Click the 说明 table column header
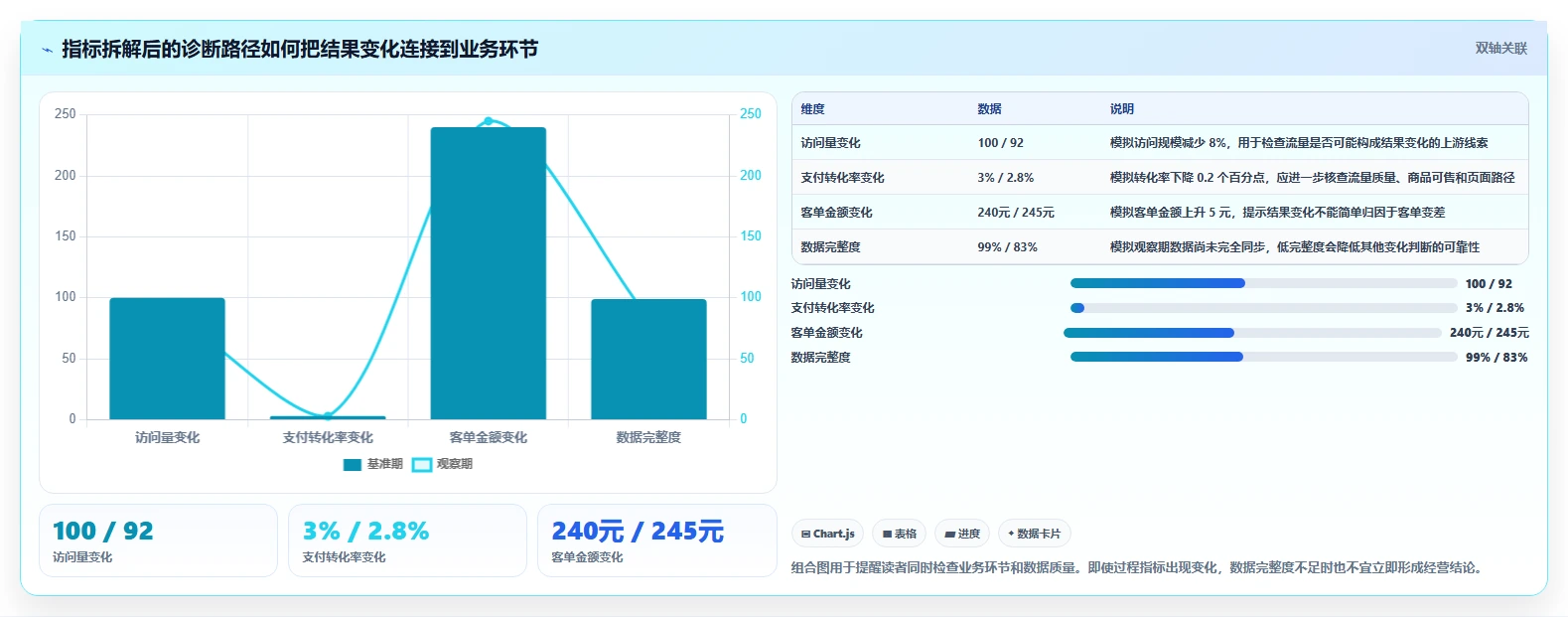The width and height of the screenshot is (1568, 617). (x=1122, y=109)
